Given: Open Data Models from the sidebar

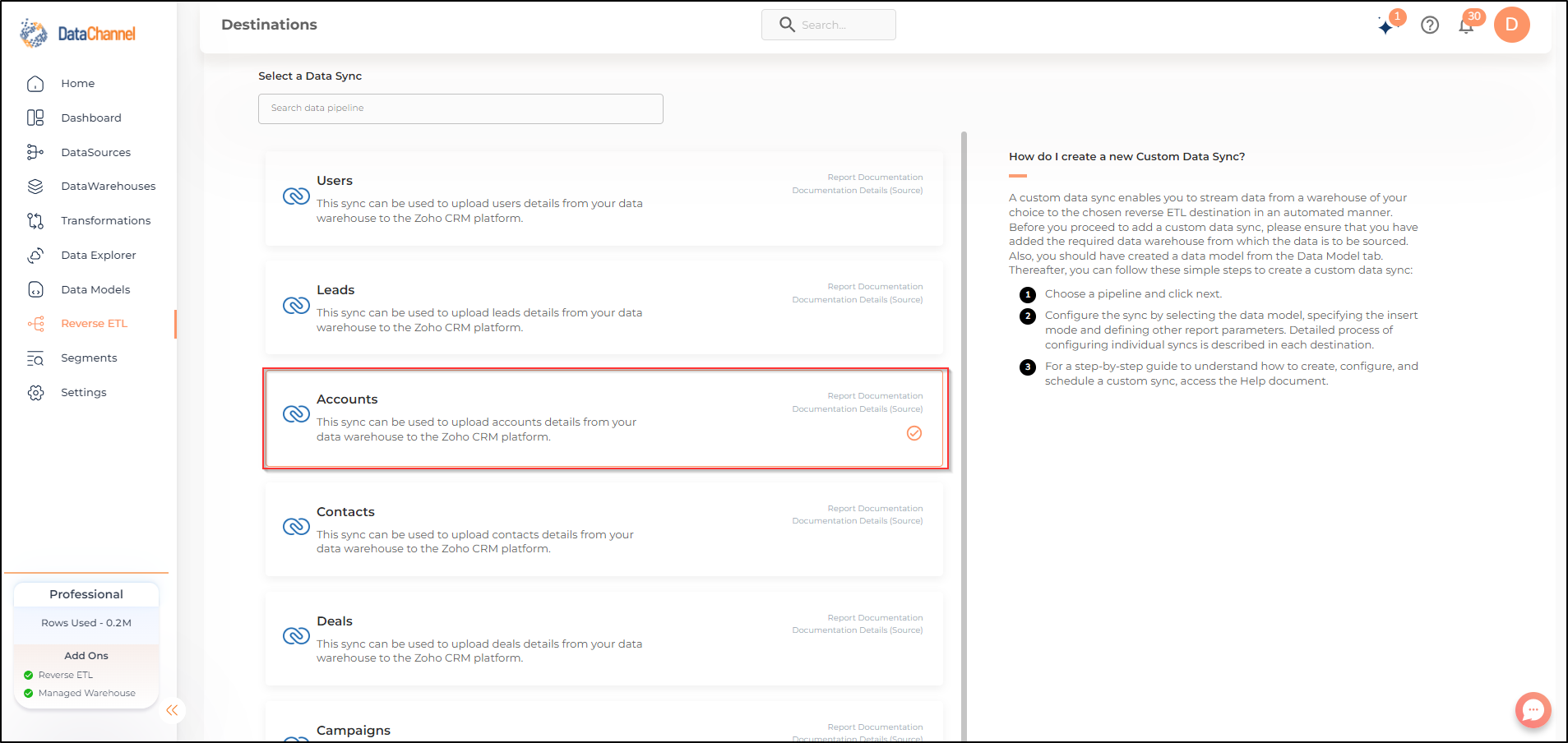Looking at the screenshot, I should point(95,290).
